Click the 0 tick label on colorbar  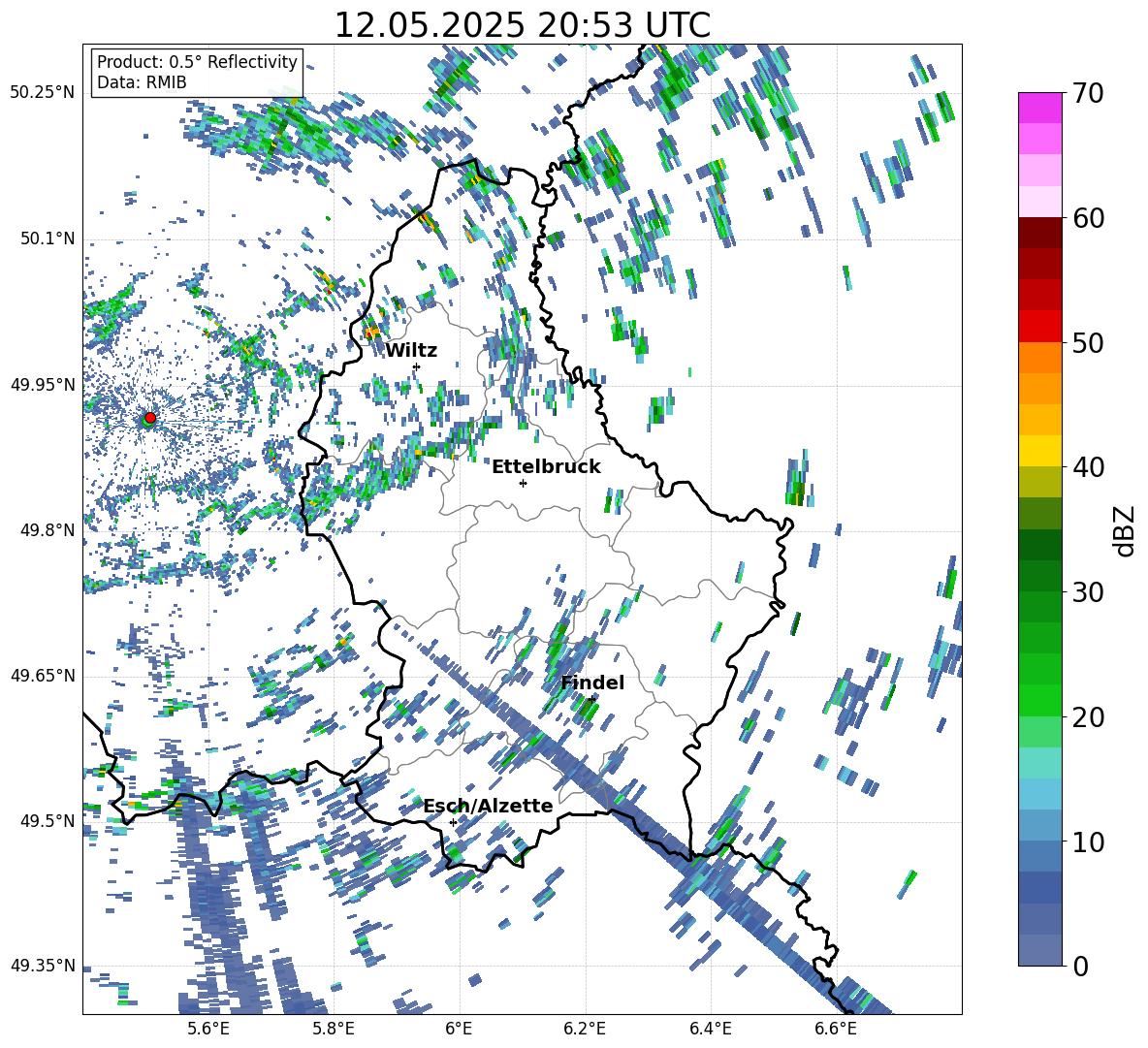point(1080,966)
